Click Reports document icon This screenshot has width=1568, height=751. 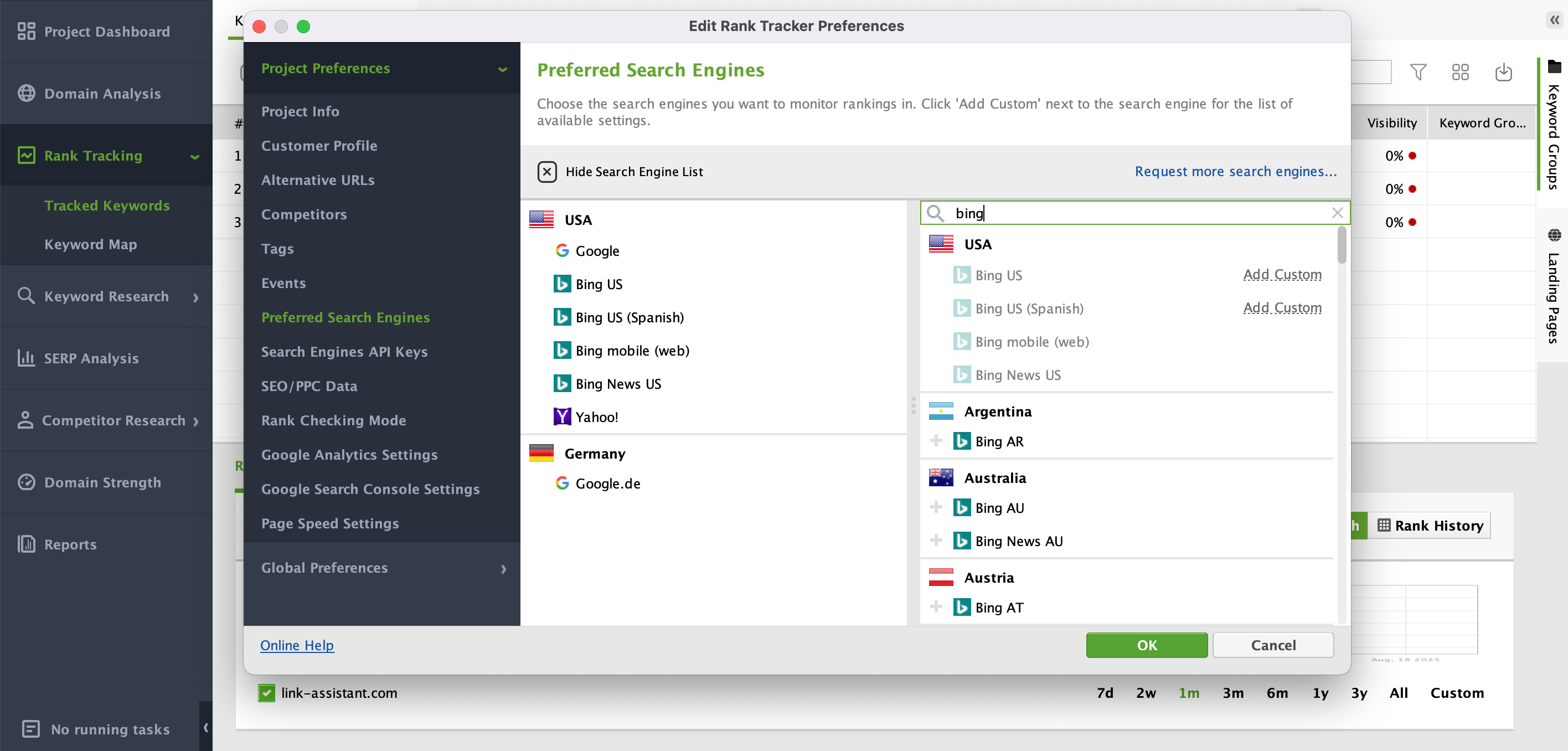click(x=26, y=544)
